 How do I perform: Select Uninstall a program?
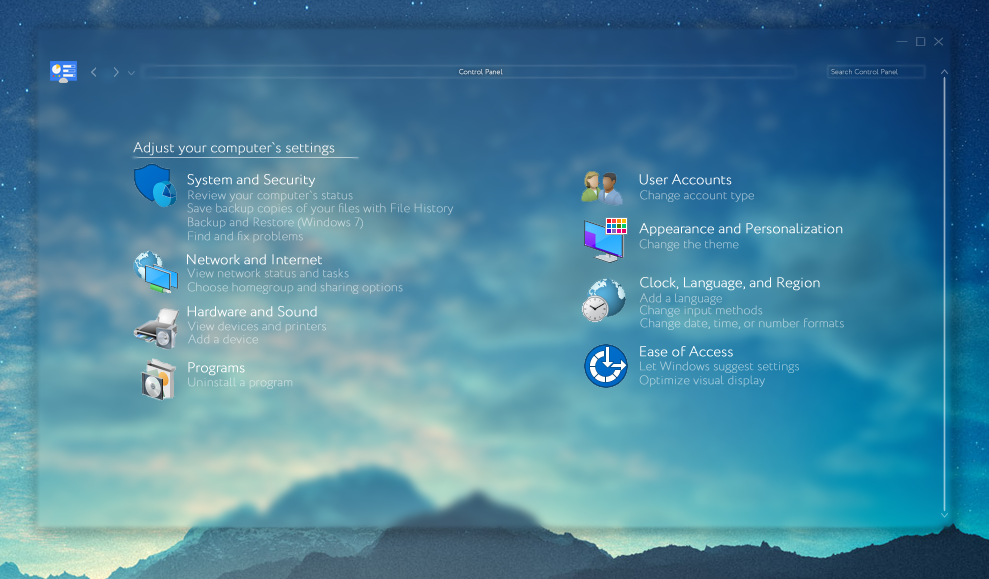[240, 382]
